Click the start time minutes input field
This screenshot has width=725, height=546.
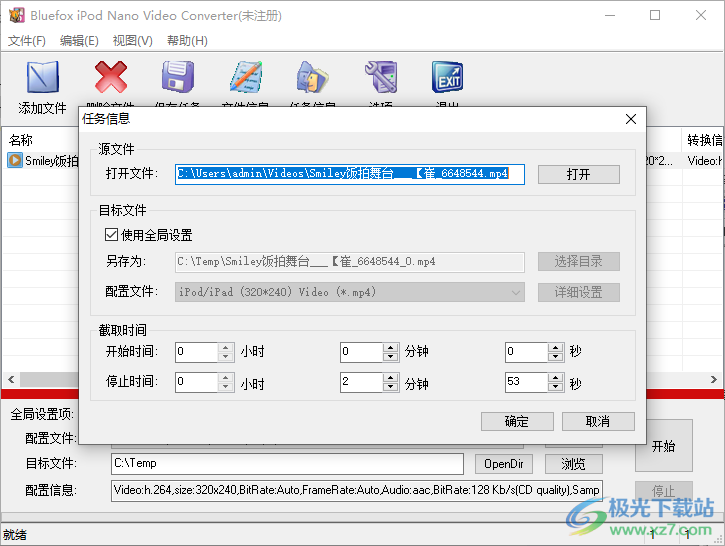[x=362, y=352]
